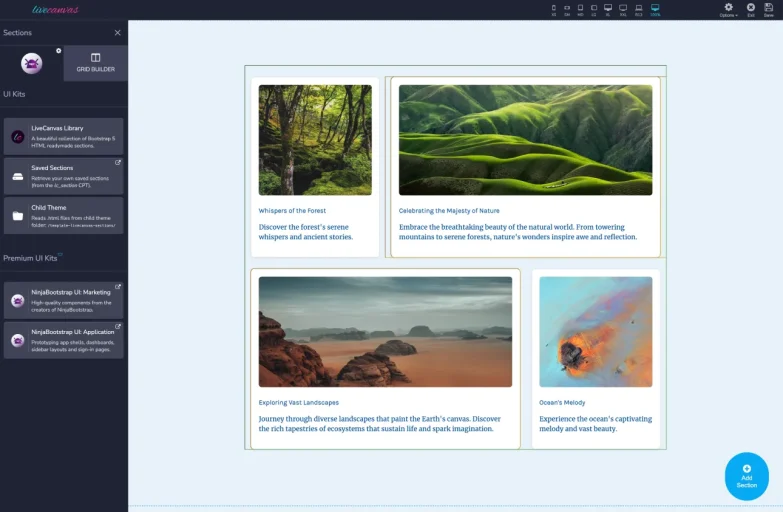Screen dimensions: 783x512
Task: Set preview width to 100%
Action: point(655,9)
